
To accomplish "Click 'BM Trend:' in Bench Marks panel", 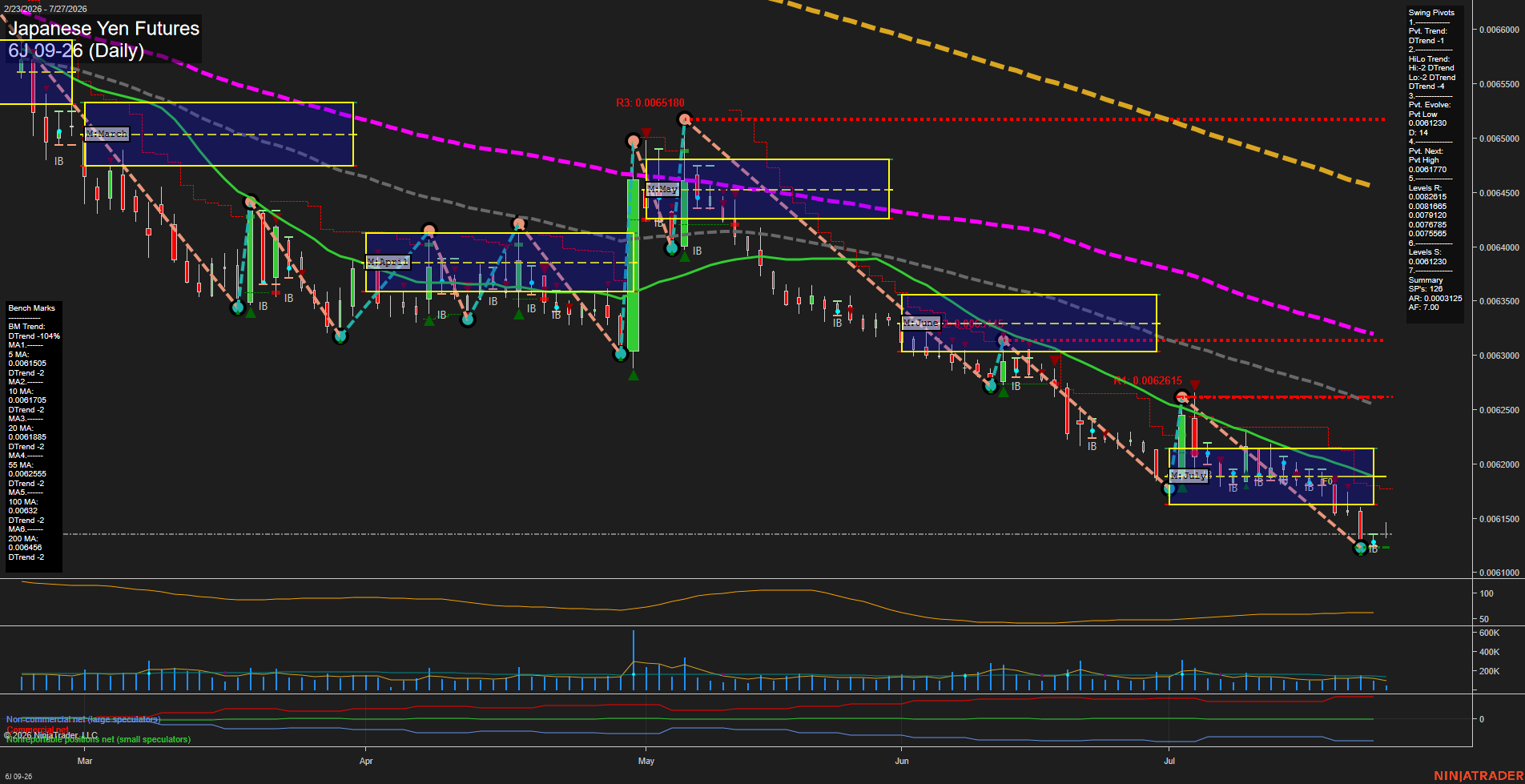I will tap(26, 327).
